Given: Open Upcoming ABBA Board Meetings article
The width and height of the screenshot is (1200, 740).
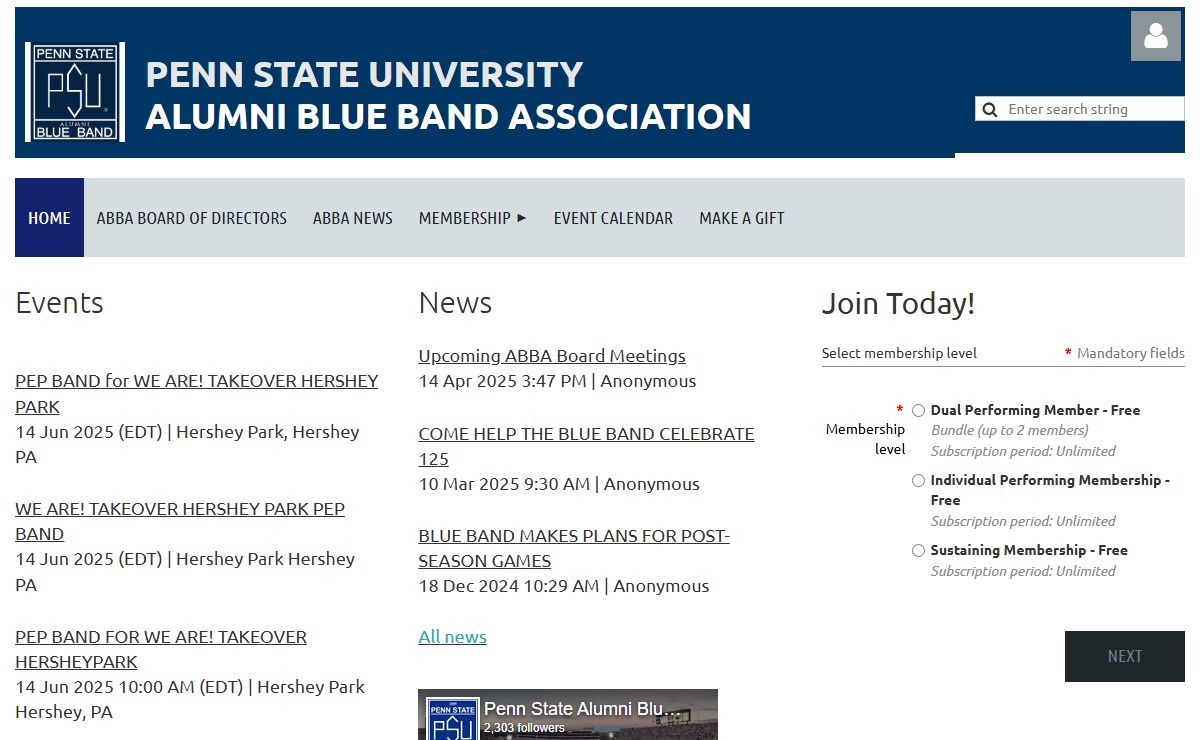Looking at the screenshot, I should [552, 356].
